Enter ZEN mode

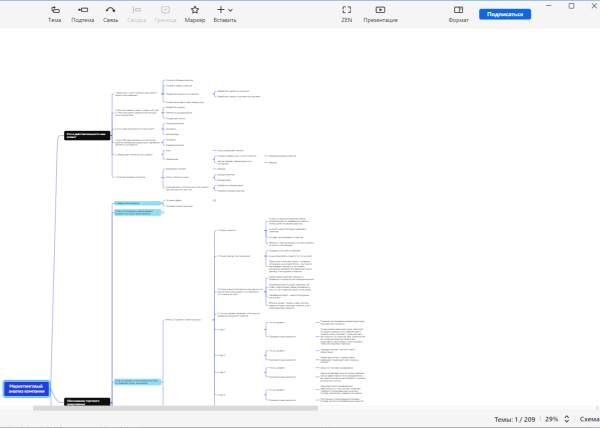coord(347,13)
